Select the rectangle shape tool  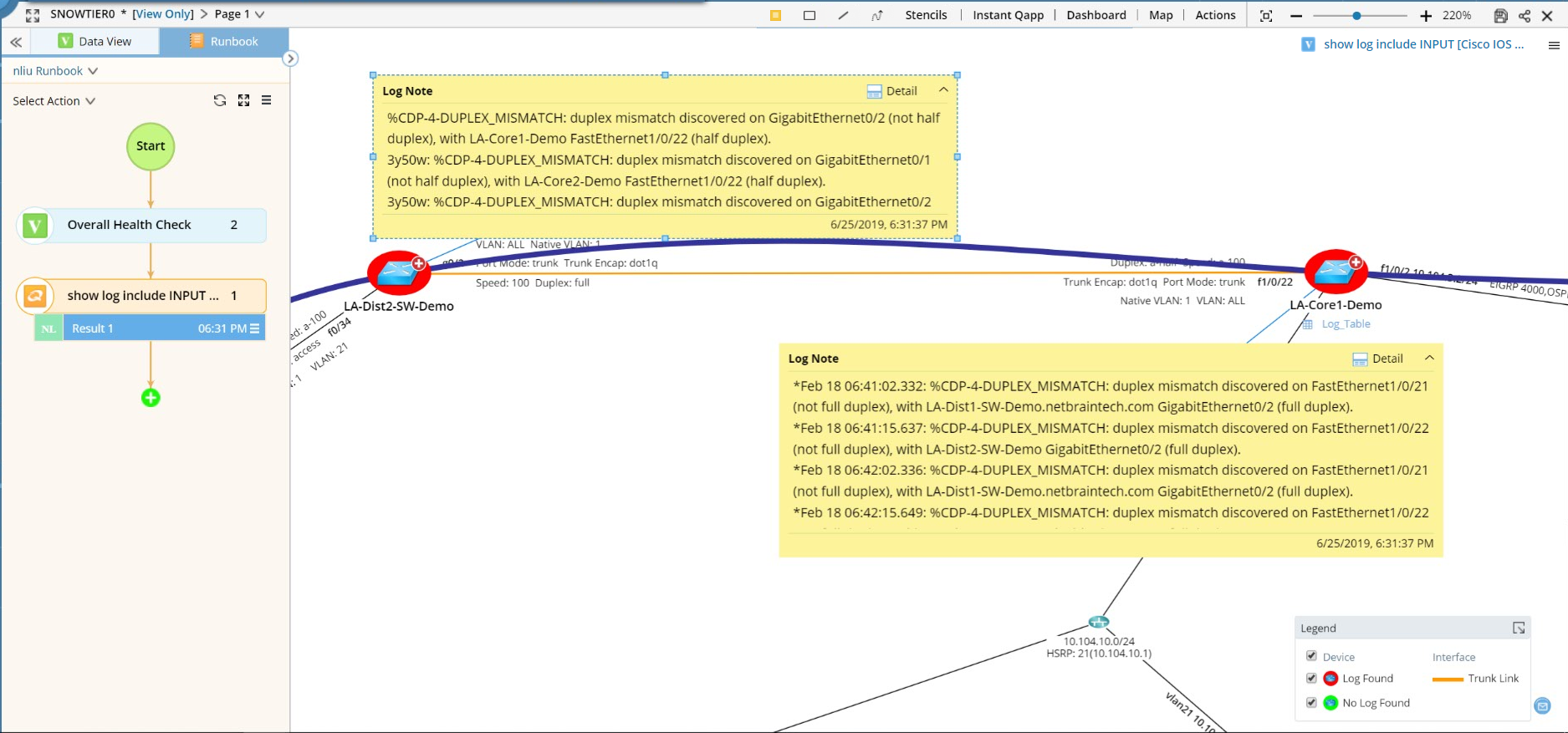(810, 15)
